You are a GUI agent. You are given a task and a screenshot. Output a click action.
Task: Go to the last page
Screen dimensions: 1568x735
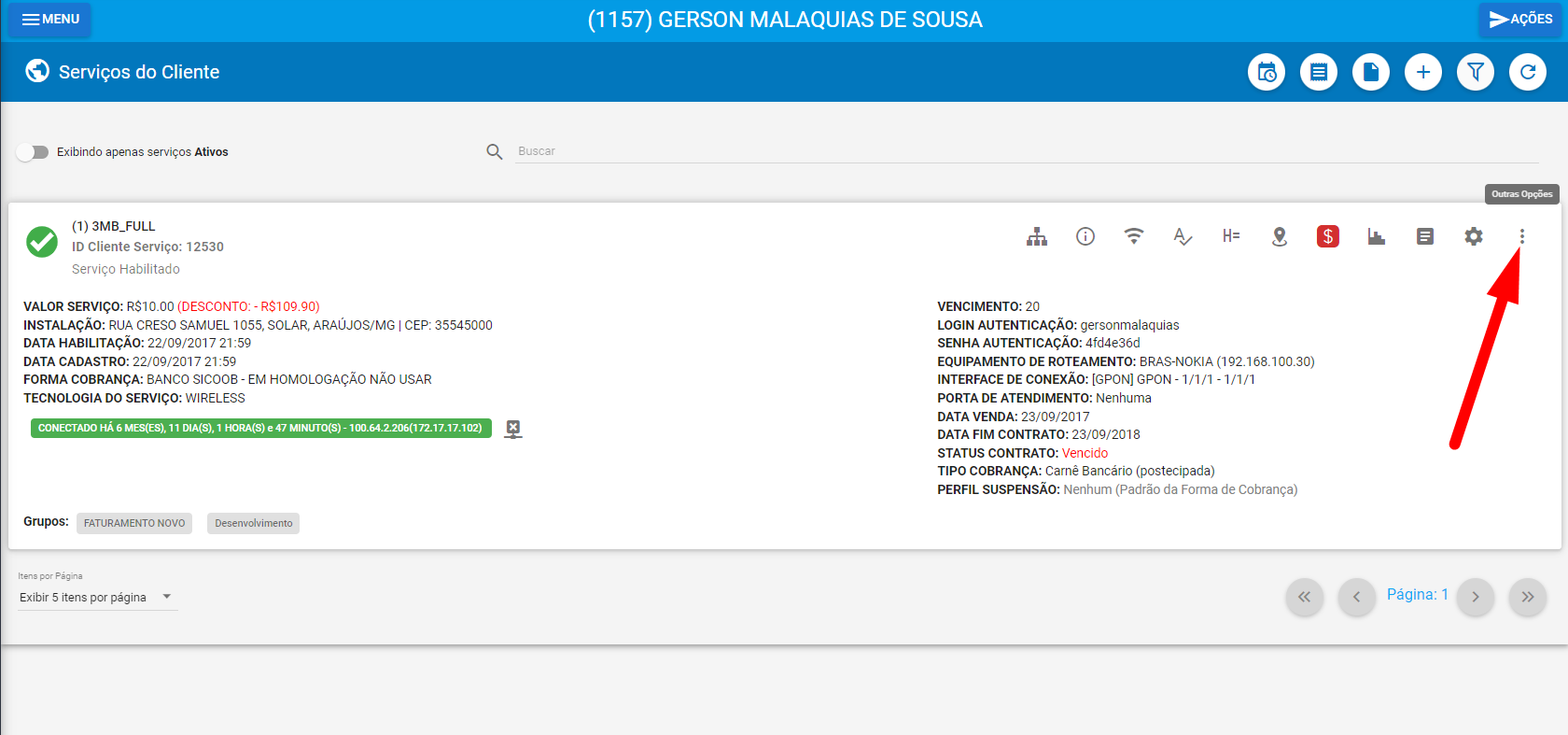pyautogui.click(x=1528, y=597)
